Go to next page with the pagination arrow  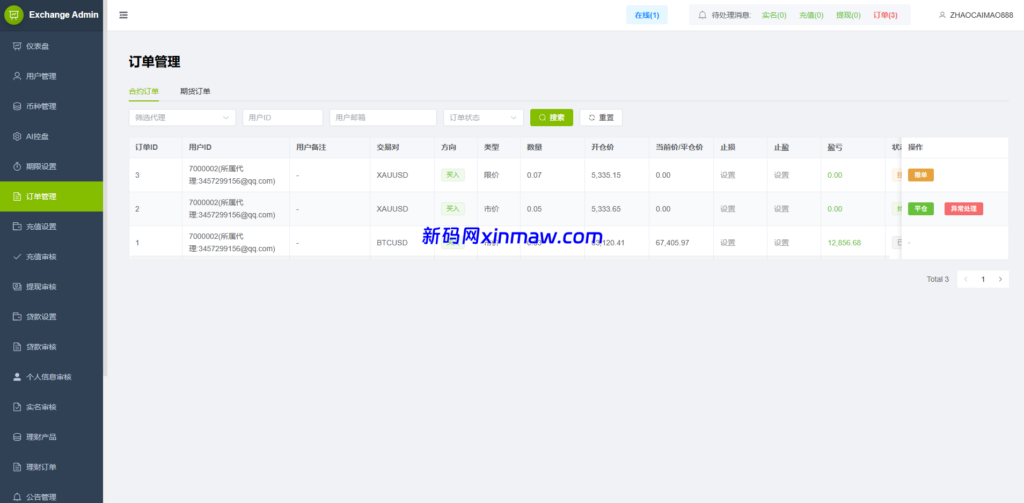tap(999, 279)
